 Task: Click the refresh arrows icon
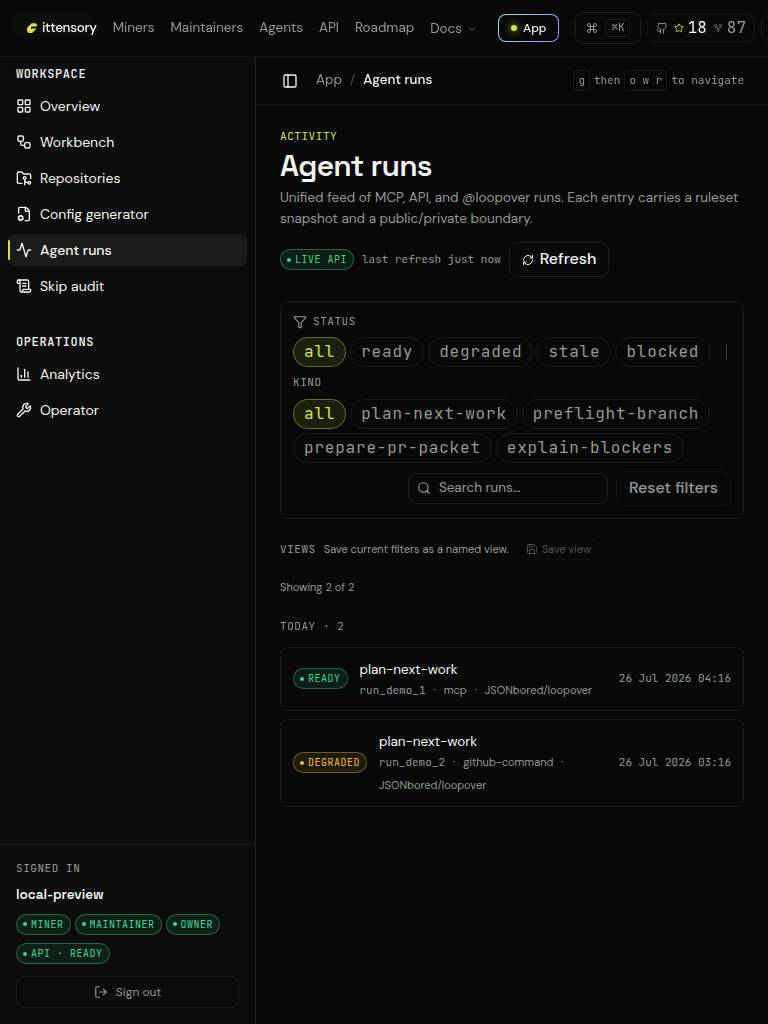[x=528, y=260]
